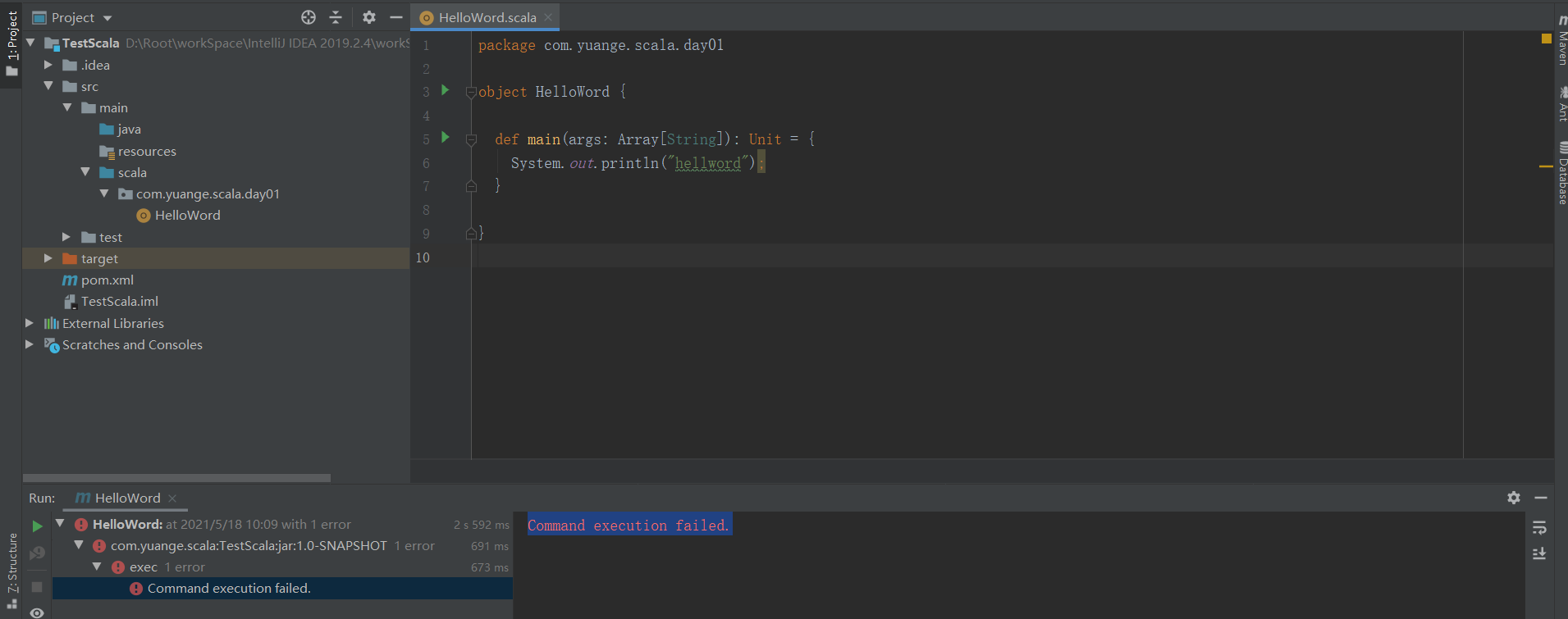This screenshot has width=1568, height=619.
Task: Collapse the main folder
Action: (x=67, y=107)
